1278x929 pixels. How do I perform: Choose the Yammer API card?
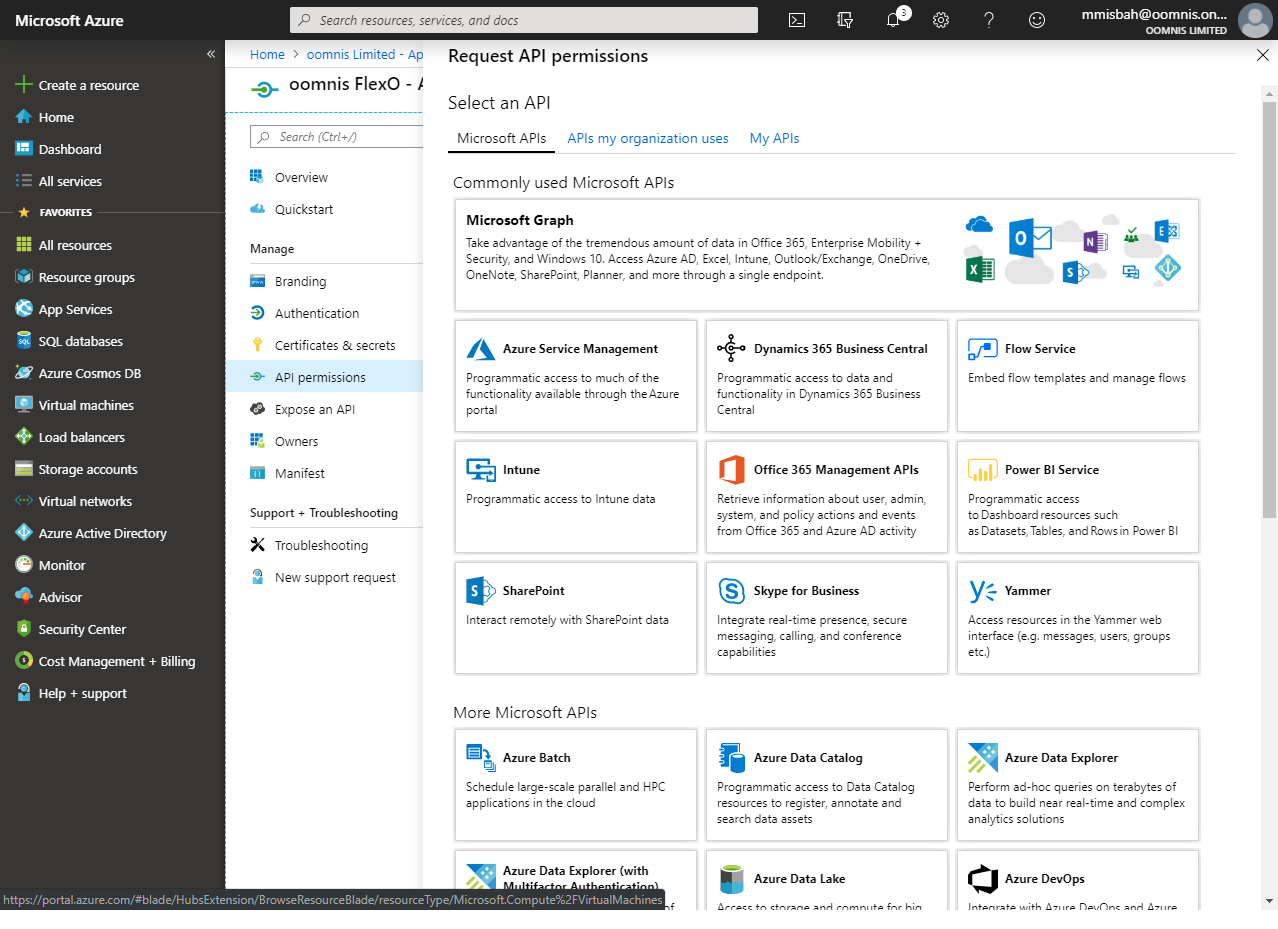point(1078,618)
